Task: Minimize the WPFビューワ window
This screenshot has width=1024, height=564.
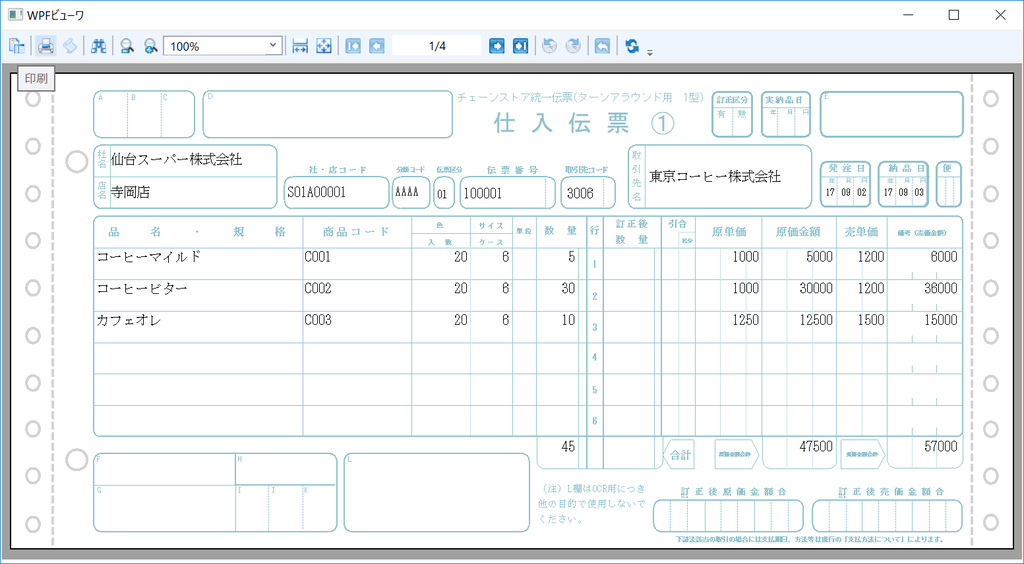Action: tap(908, 14)
